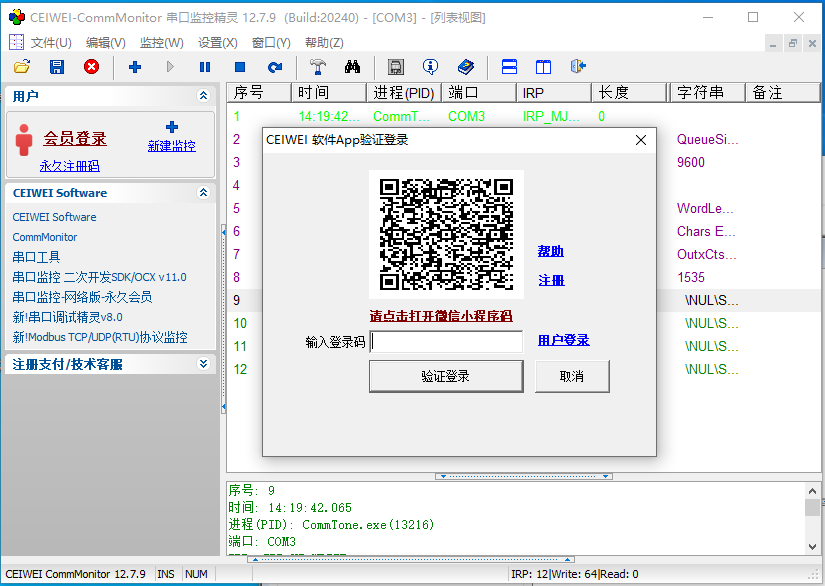The width and height of the screenshot is (825, 586).
Task: Close the CEIWEI 软件App验证登录 dialog
Action: [x=640, y=140]
